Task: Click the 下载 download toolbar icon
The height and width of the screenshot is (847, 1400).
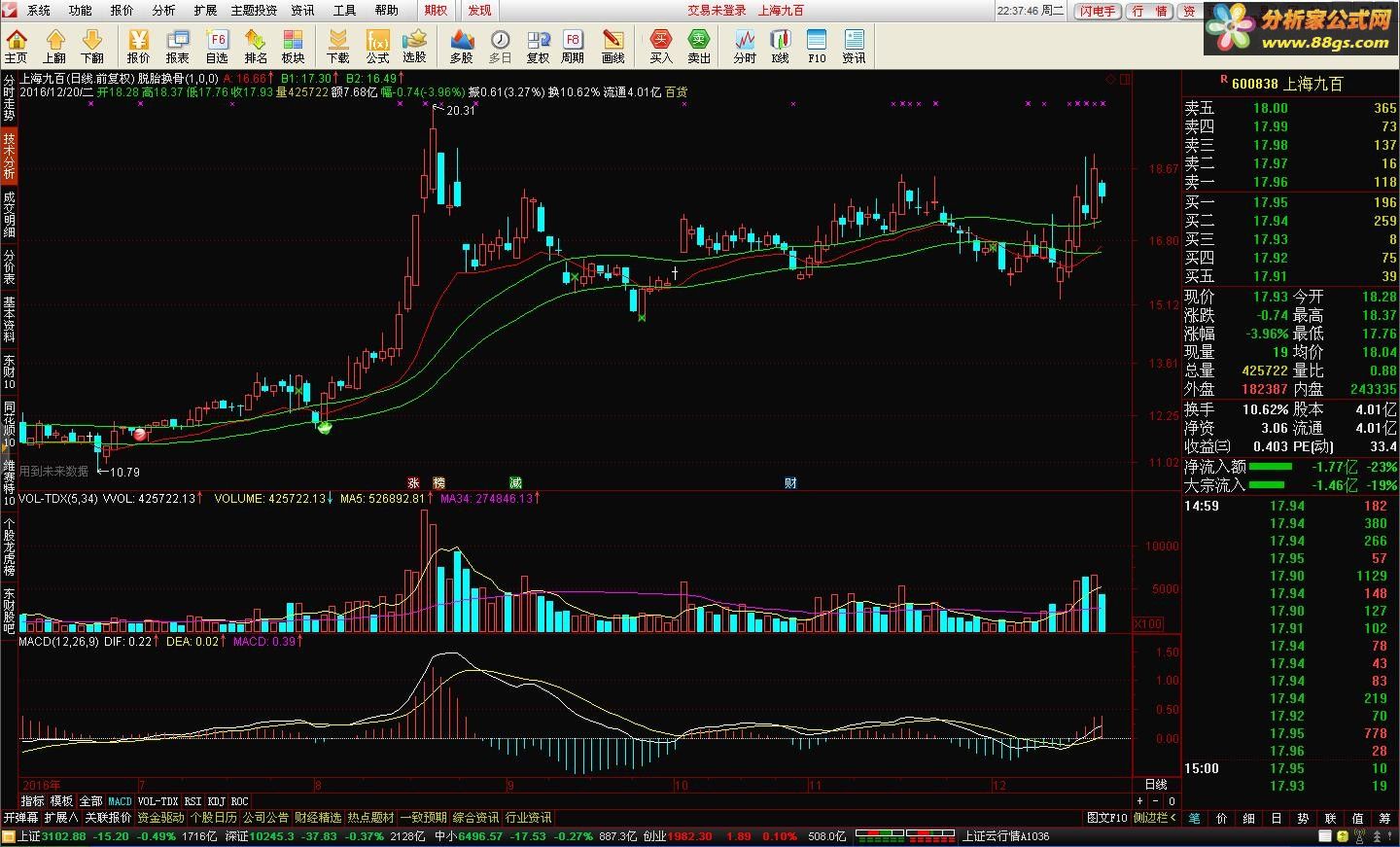Action: click(x=338, y=46)
